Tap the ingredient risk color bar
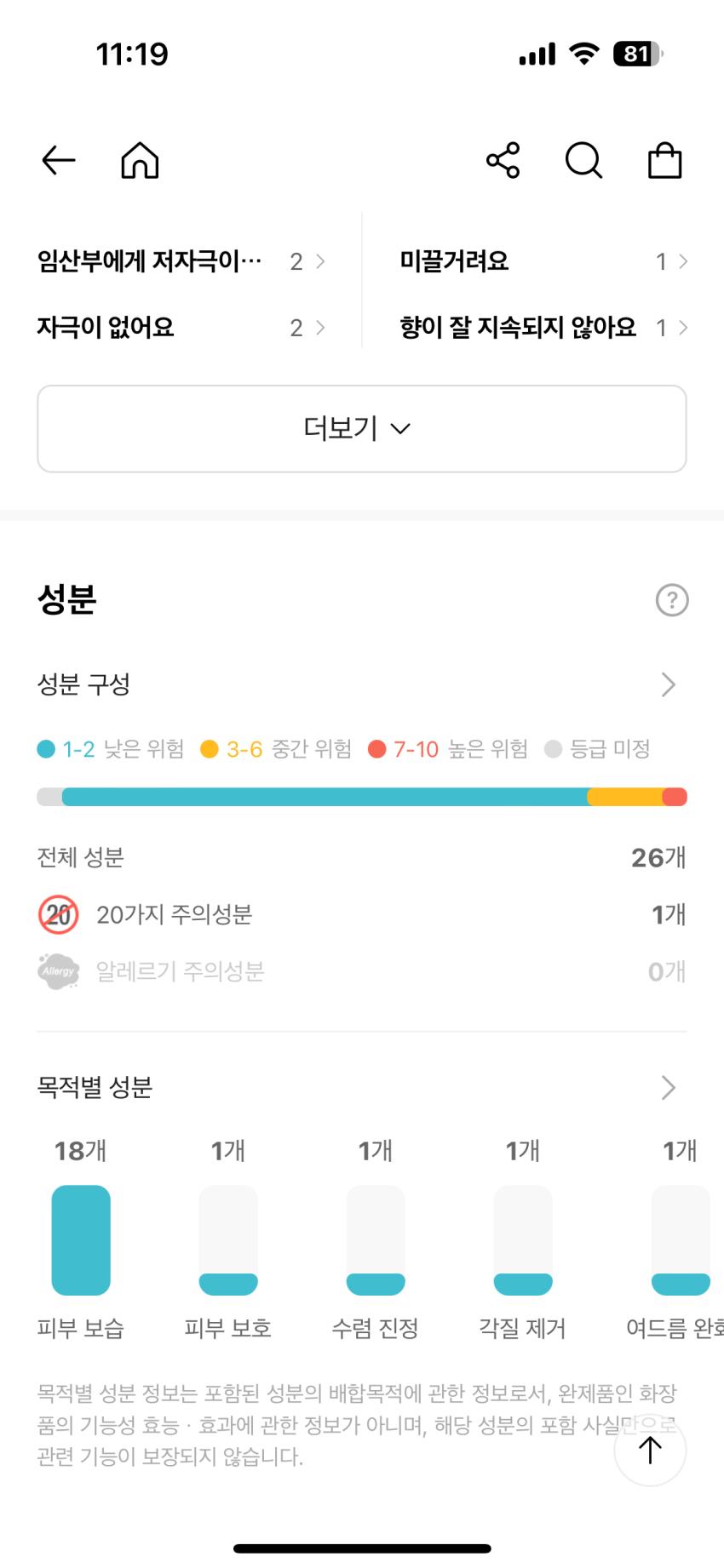724x1568 pixels. coord(362,797)
